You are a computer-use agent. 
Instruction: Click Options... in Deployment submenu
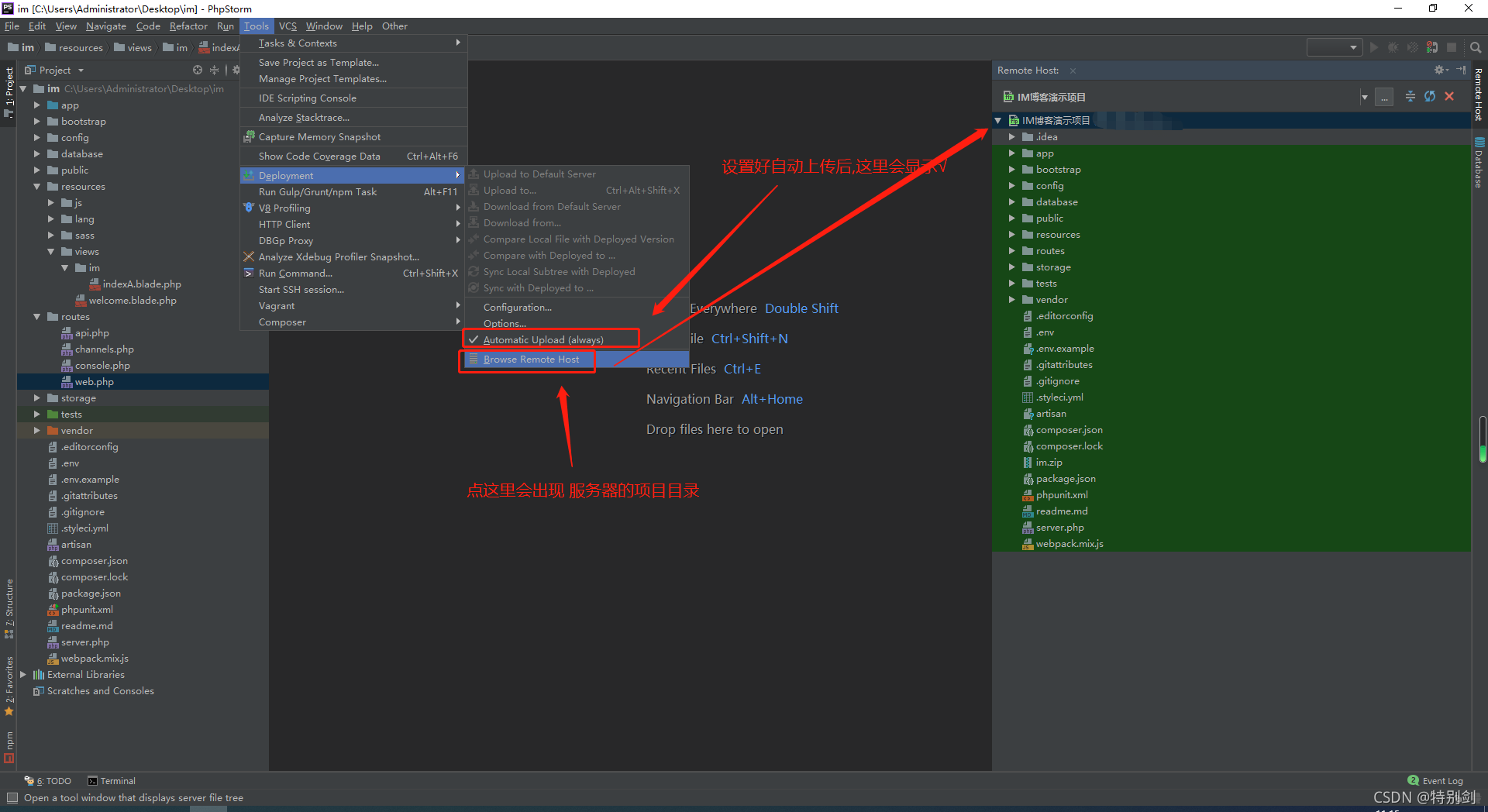coord(577,324)
